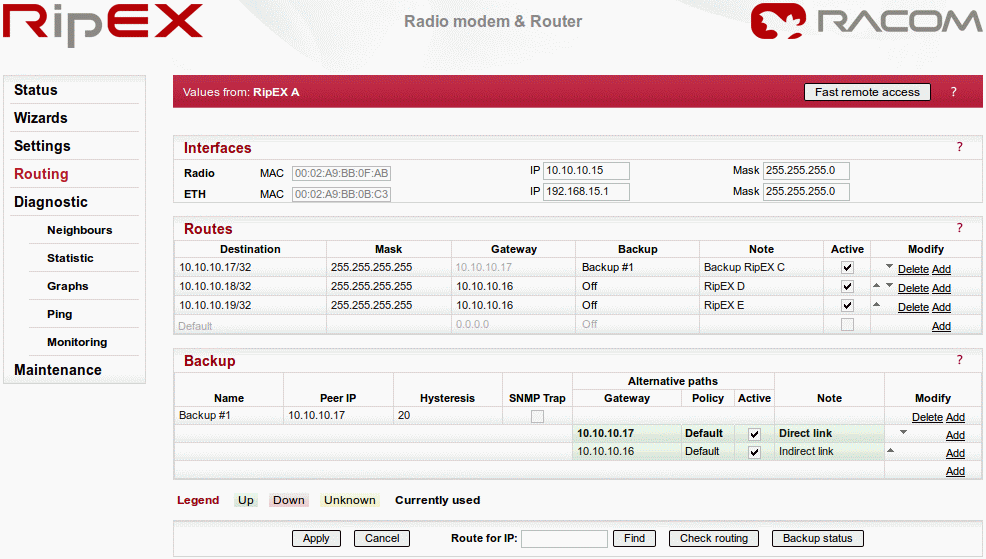
Task: Click the help question mark in Interfaces section
Action: click(959, 147)
